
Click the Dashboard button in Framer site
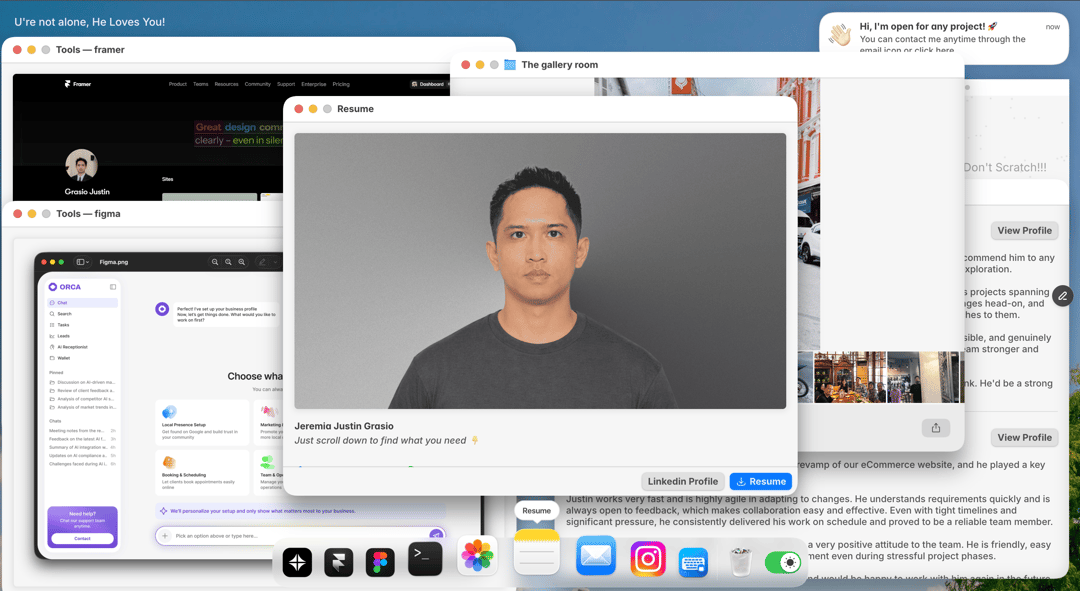[428, 84]
